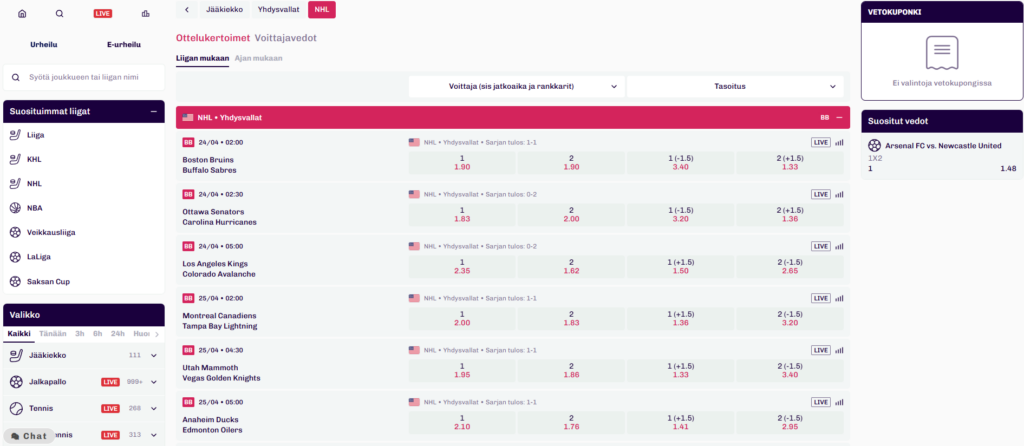Viewport: 1024px width, 446px height.
Task: Click LIVE badge on Anaheim Ducks match
Action: coord(821,402)
